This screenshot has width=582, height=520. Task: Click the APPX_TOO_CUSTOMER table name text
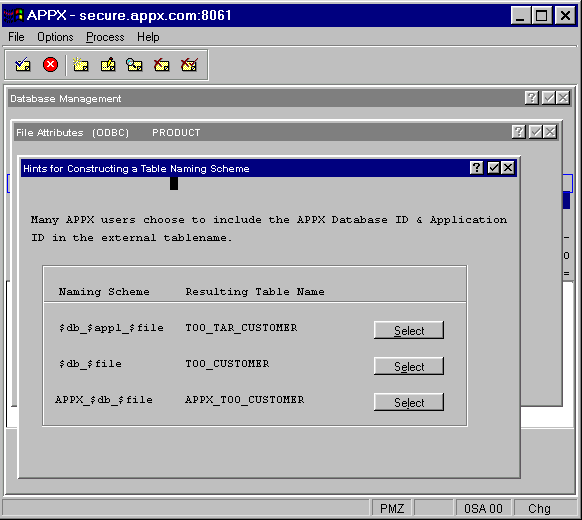(x=245, y=400)
